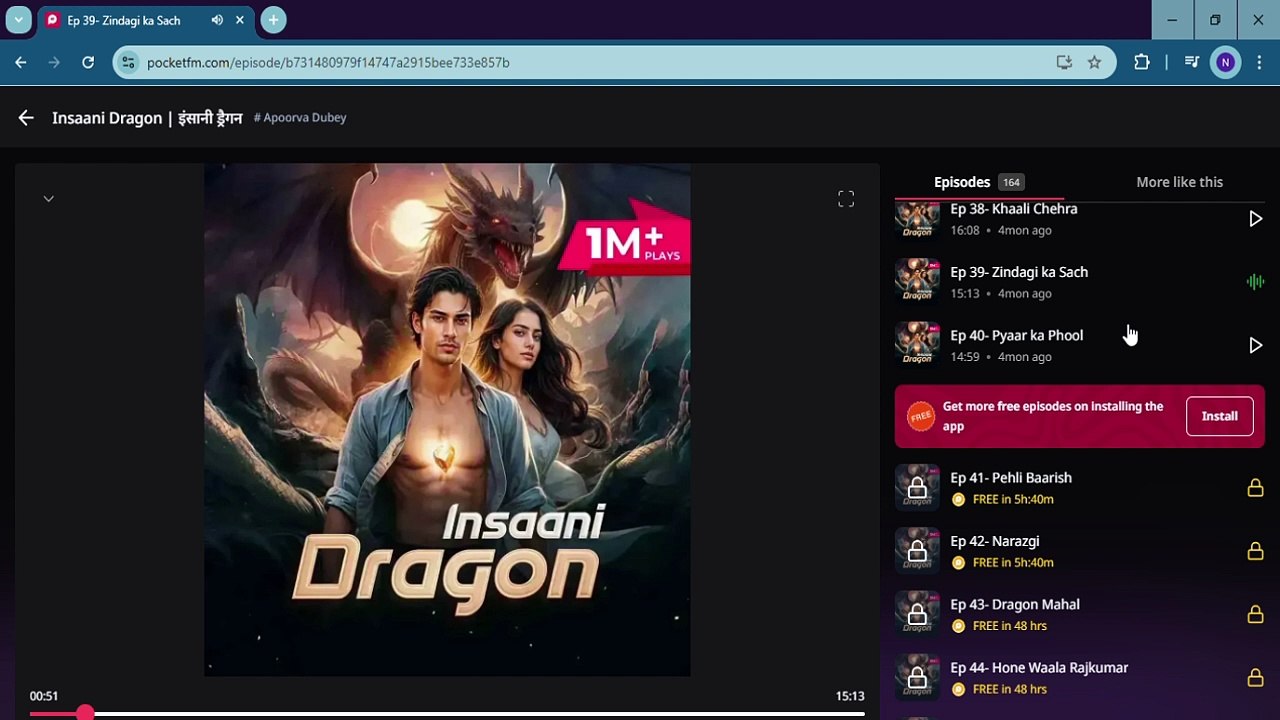Select the Ep 40- Pyaar ka Phool title
The width and height of the screenshot is (1280, 720).
[x=1016, y=335]
